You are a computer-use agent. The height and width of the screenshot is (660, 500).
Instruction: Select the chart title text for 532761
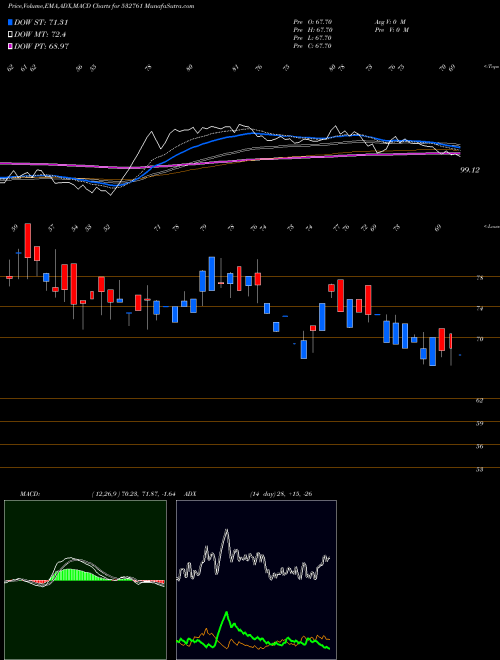point(101,6)
